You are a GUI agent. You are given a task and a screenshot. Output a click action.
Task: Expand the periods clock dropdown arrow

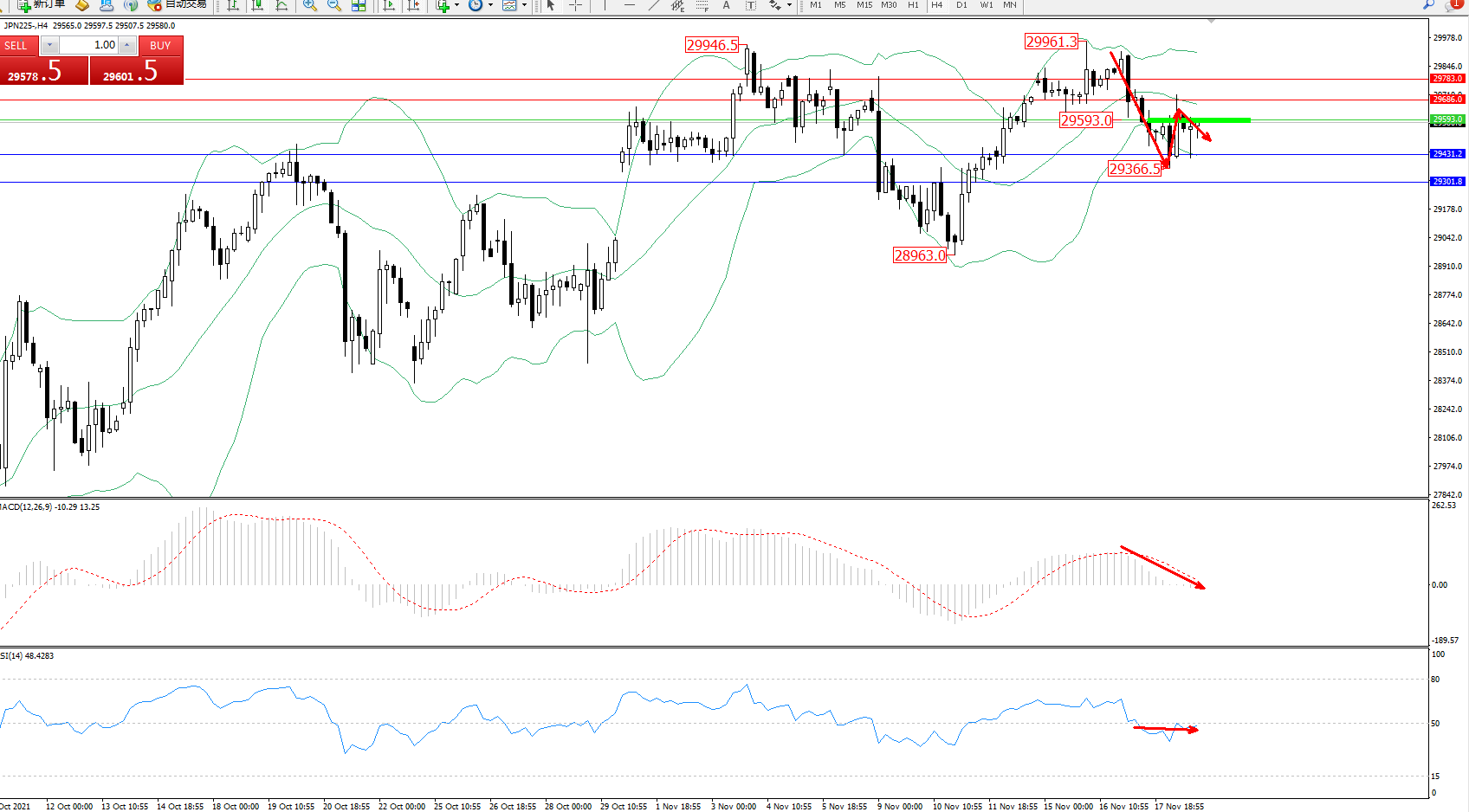pyautogui.click(x=490, y=6)
